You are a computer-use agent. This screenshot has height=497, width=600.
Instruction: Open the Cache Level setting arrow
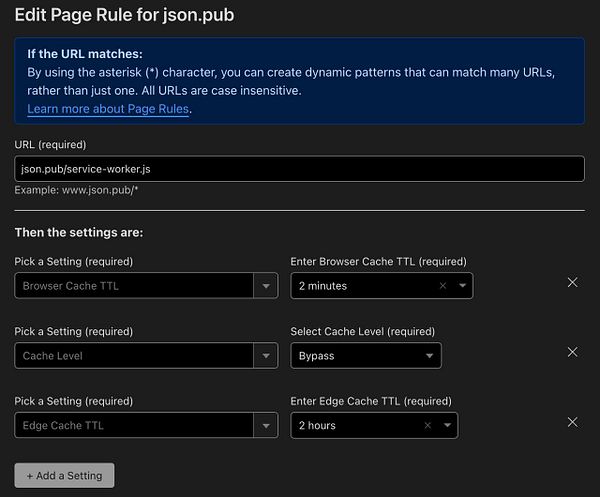point(266,355)
